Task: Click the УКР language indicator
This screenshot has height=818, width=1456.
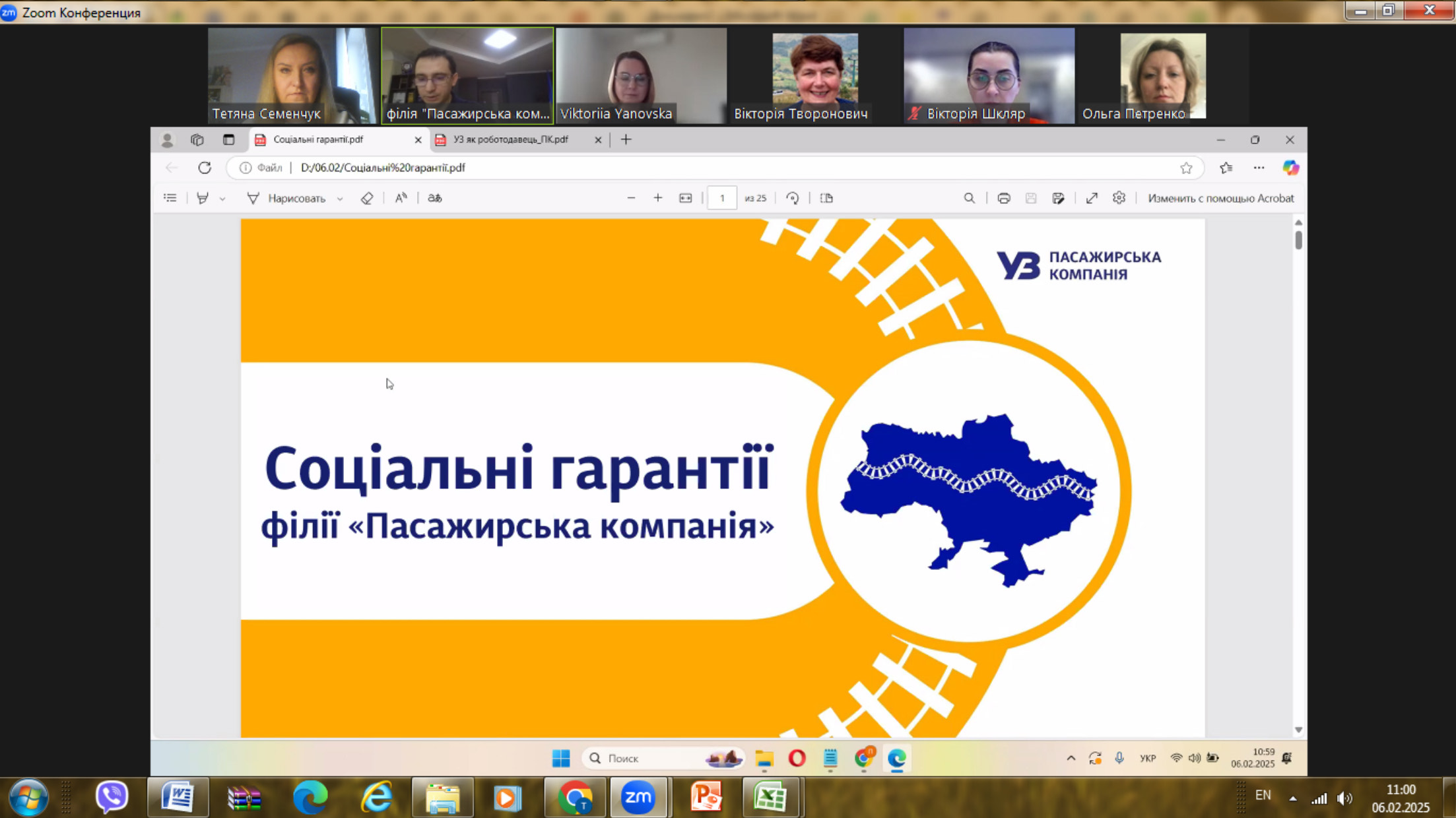Action: coord(1148,759)
